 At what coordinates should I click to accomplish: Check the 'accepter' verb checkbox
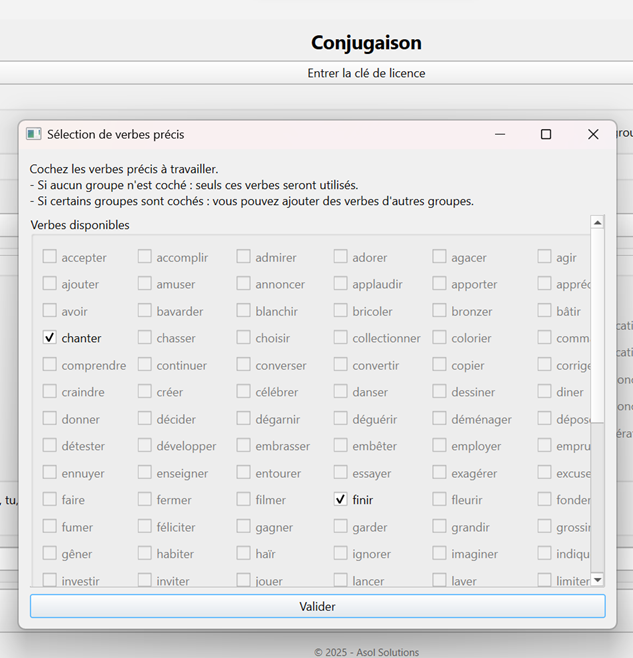pyautogui.click(x=50, y=257)
